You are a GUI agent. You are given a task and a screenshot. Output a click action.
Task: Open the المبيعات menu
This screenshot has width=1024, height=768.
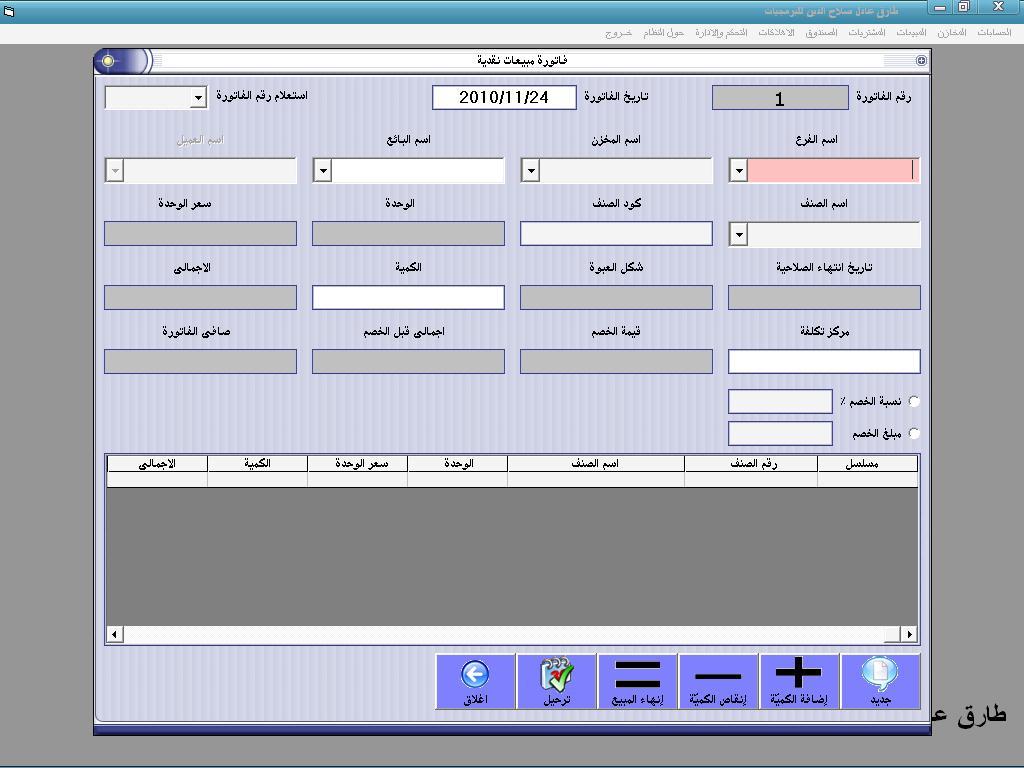coord(911,33)
